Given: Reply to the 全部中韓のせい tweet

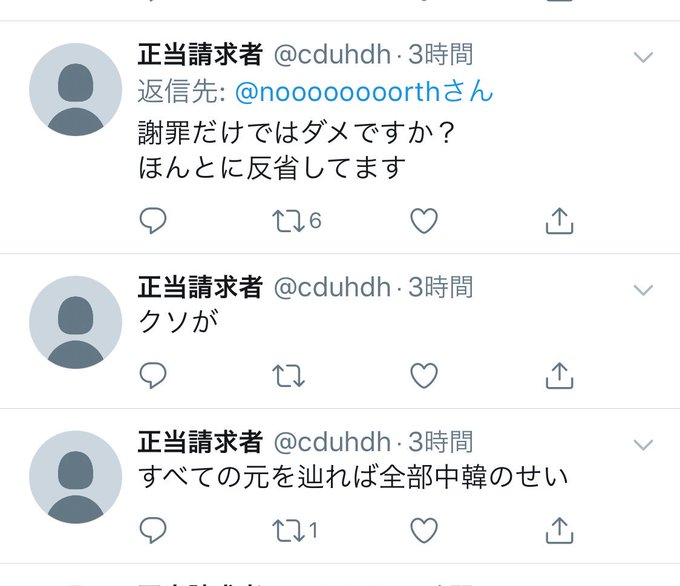Looking at the screenshot, I should click(153, 530).
